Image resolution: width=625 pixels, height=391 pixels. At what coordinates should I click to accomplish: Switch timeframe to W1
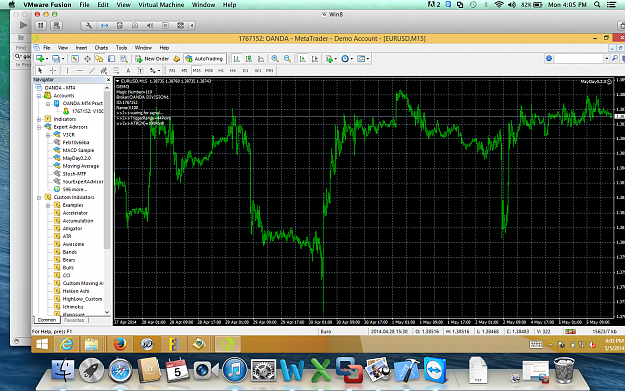point(257,71)
